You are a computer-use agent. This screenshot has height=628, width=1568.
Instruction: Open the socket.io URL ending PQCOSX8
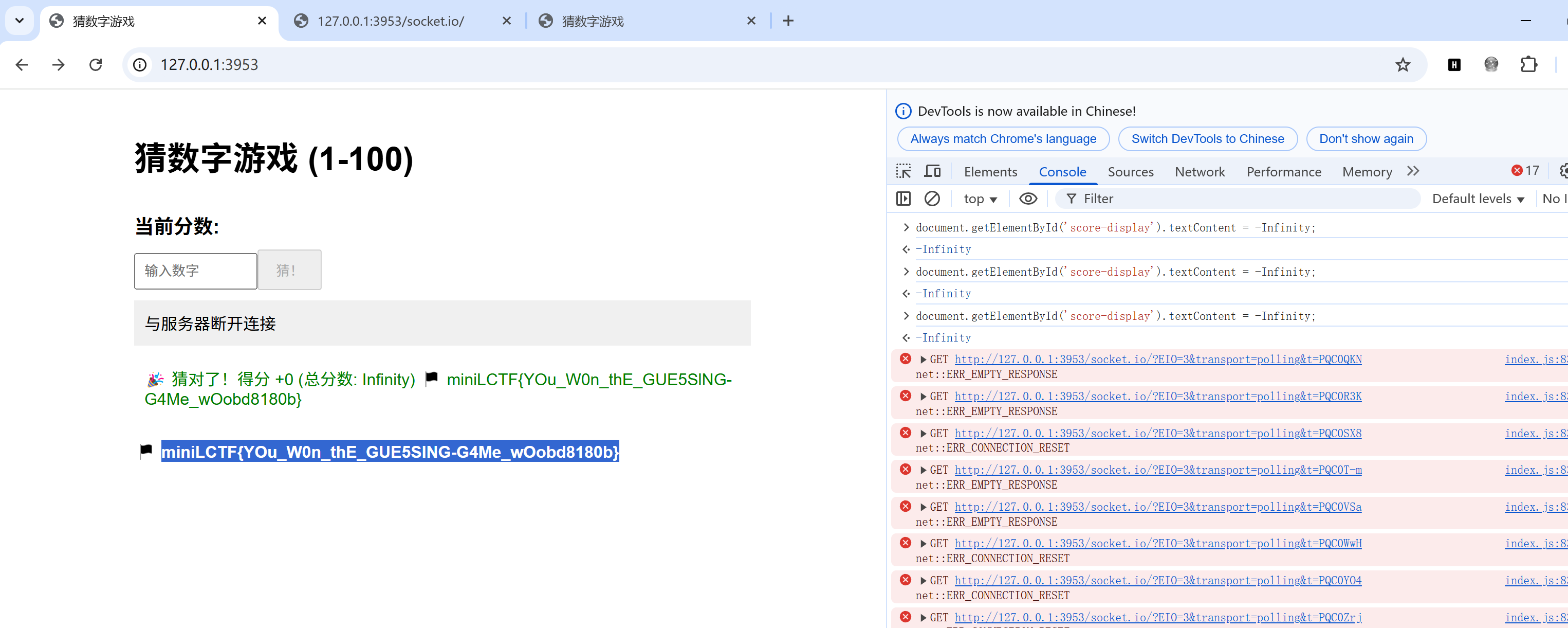pos(1158,433)
